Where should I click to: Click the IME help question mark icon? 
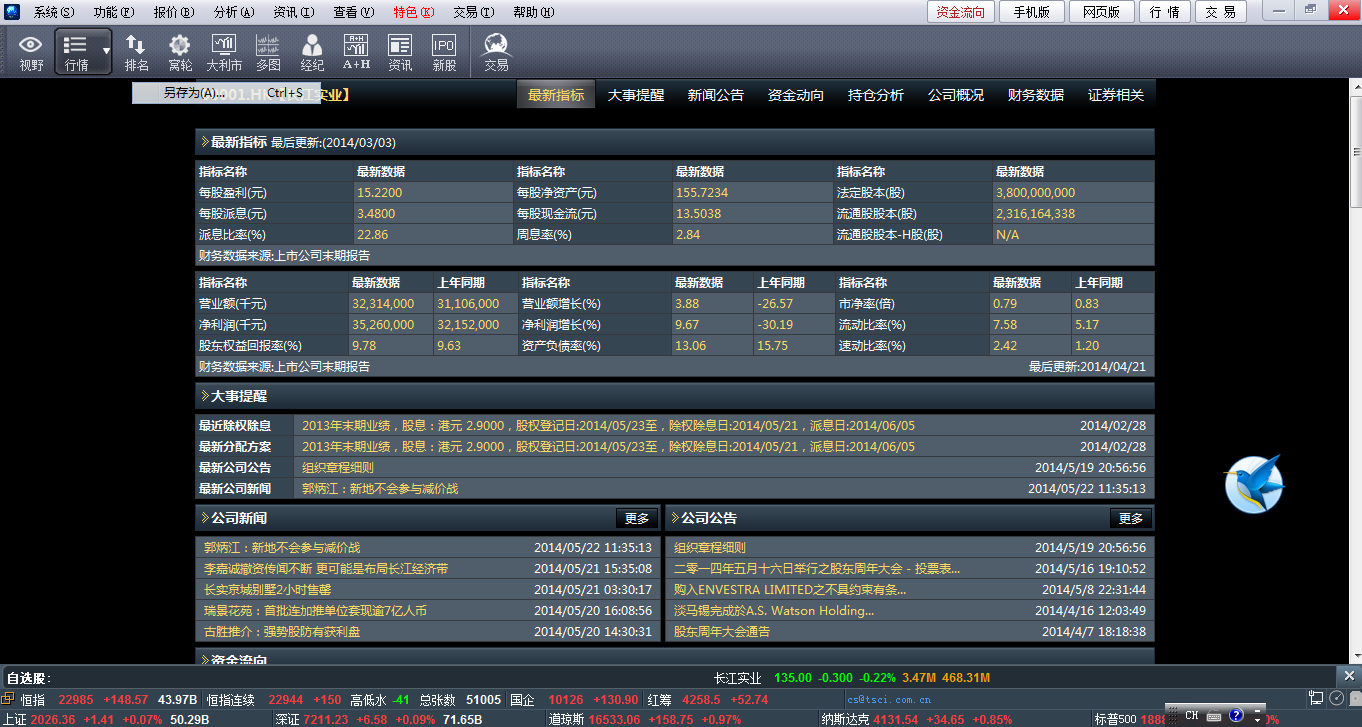(x=1236, y=716)
